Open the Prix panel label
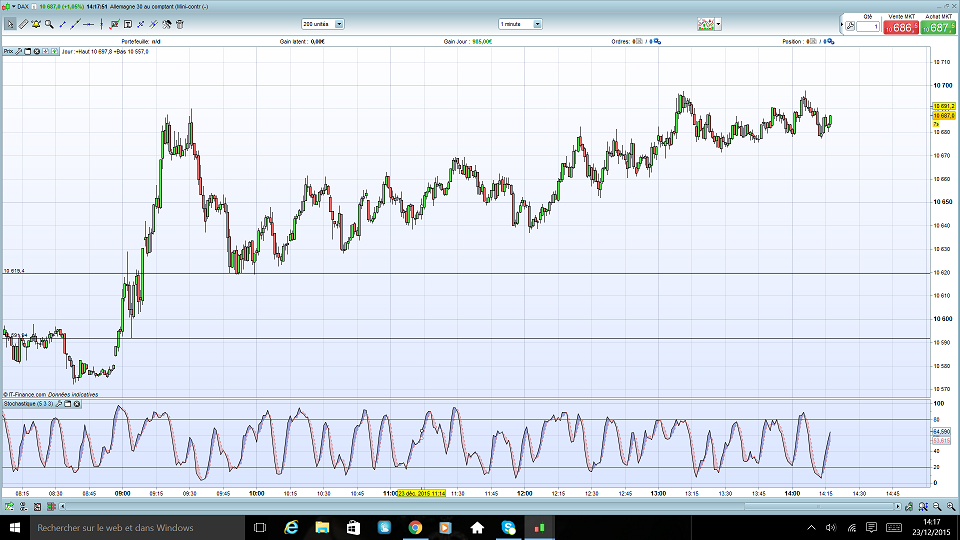Image resolution: width=960 pixels, height=540 pixels. coord(9,51)
